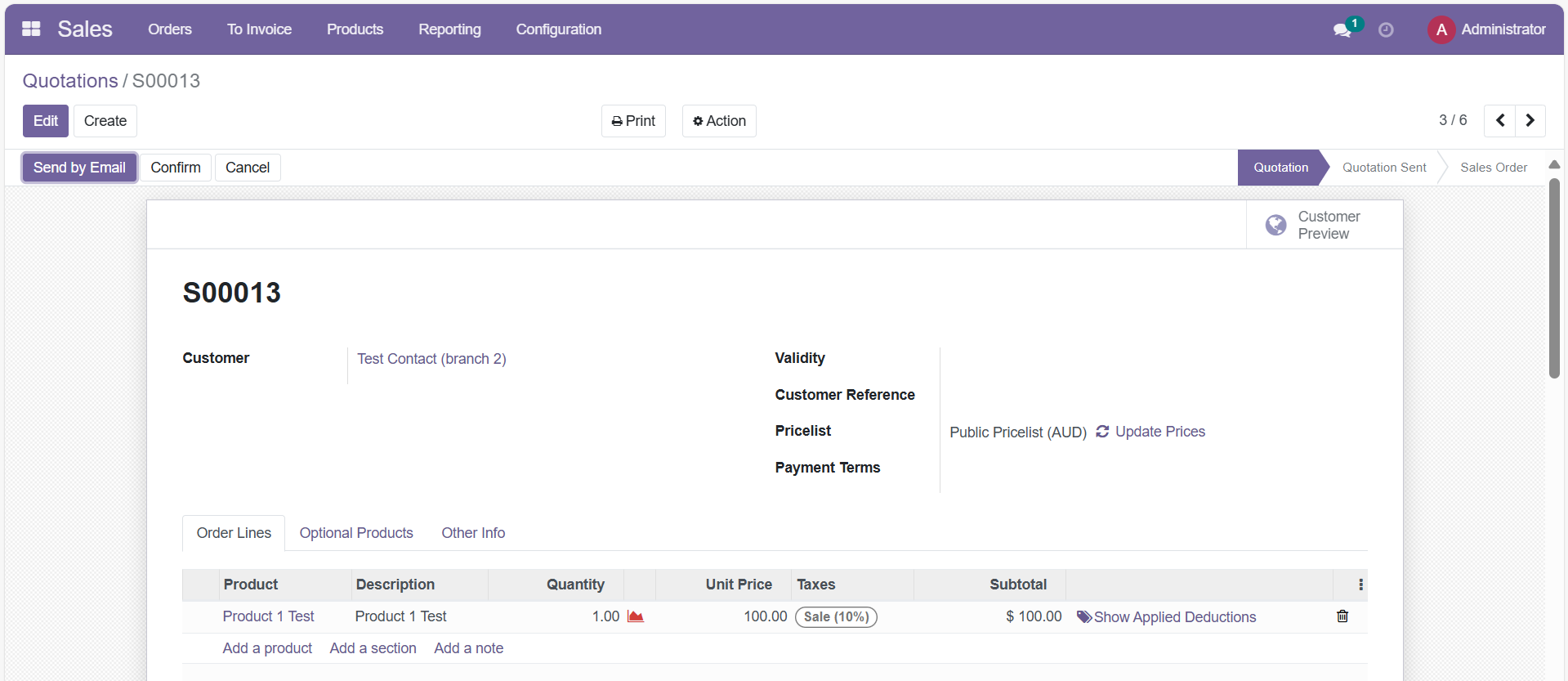Viewport: 1568px width, 681px height.
Task: Click the Customer Preview globe icon
Action: click(x=1275, y=225)
